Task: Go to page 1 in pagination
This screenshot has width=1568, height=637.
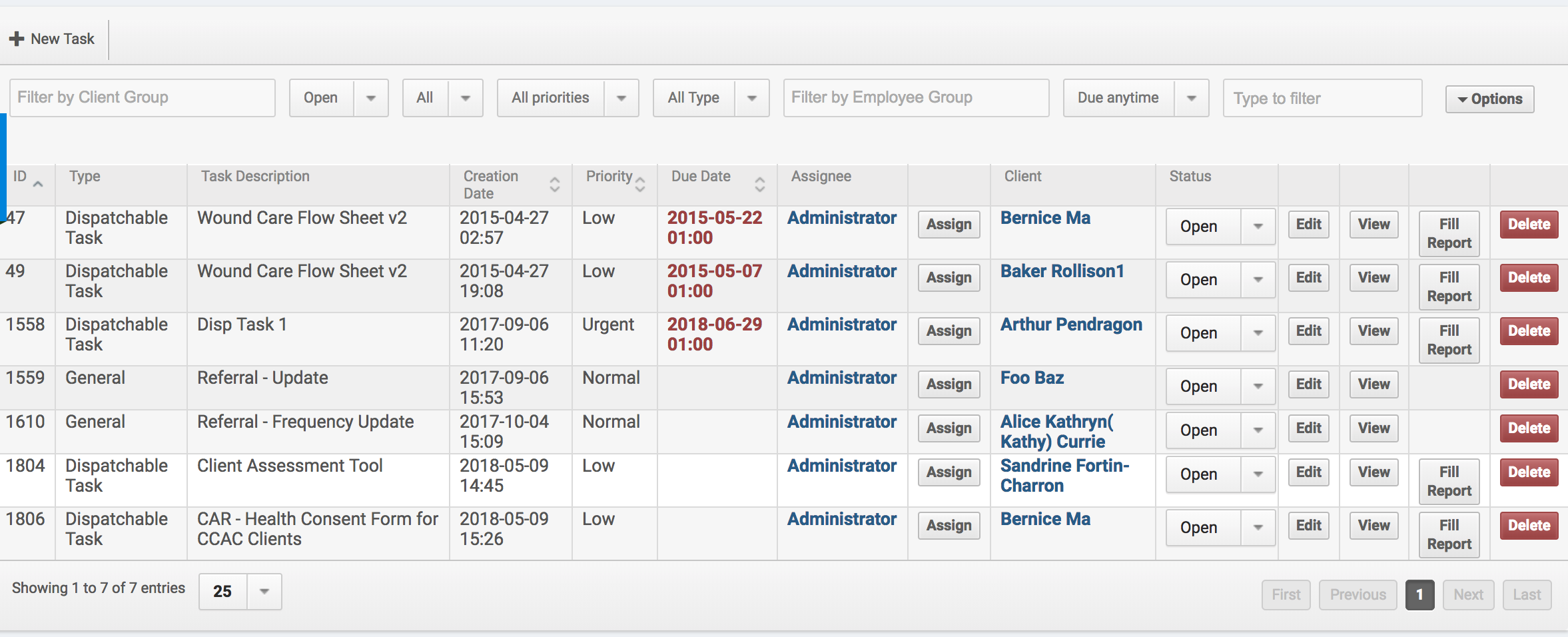Action: pyautogui.click(x=1419, y=595)
